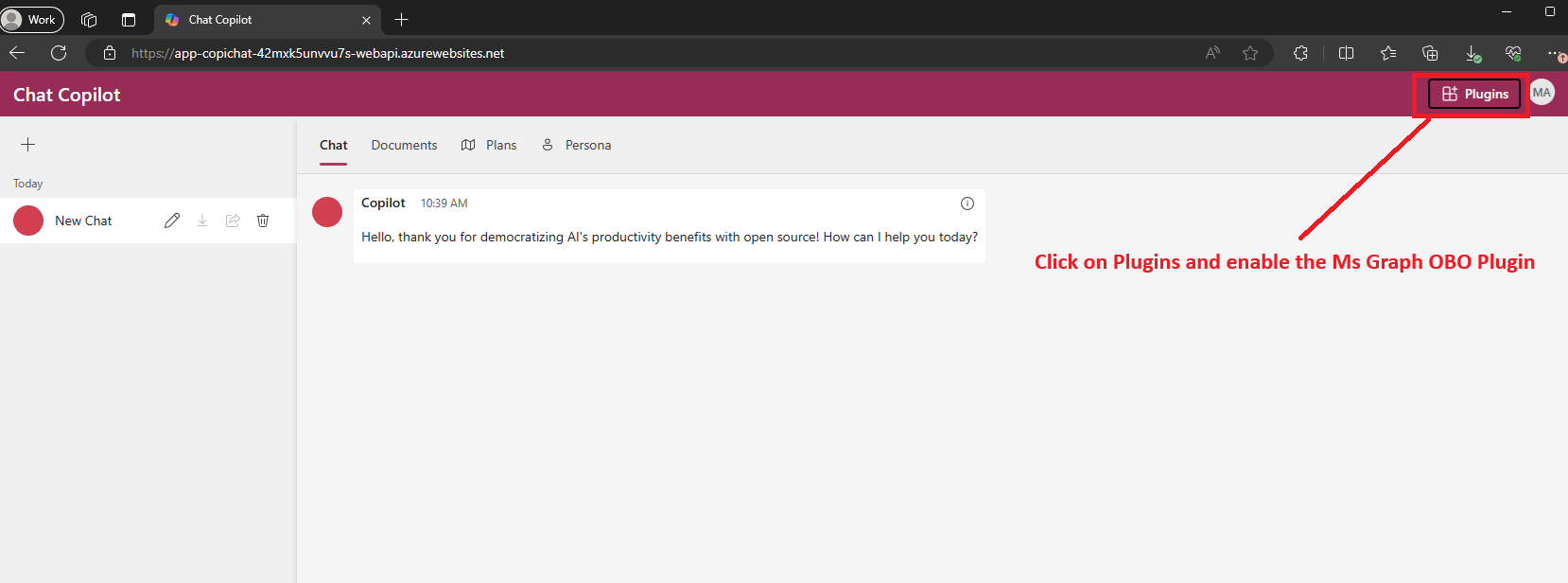
Task: Open the MA user profile avatar
Action: pyautogui.click(x=1542, y=92)
